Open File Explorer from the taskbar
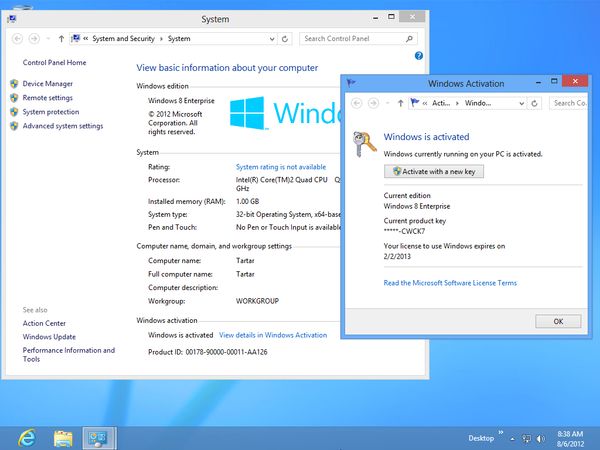 [63, 437]
